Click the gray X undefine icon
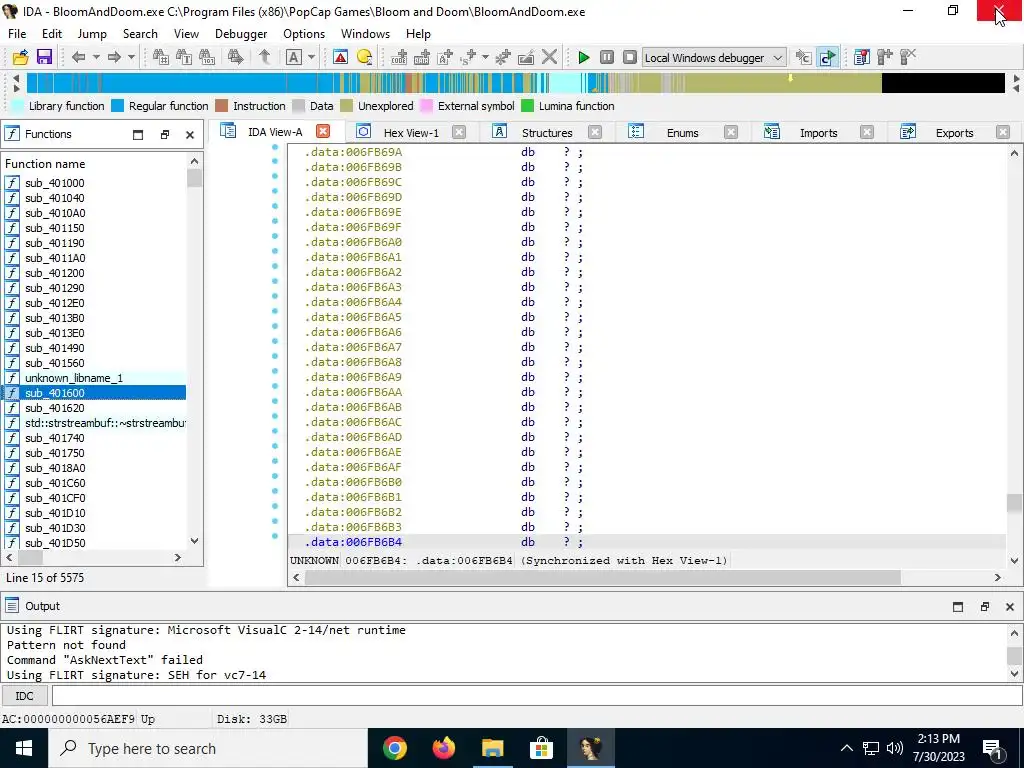 click(550, 57)
